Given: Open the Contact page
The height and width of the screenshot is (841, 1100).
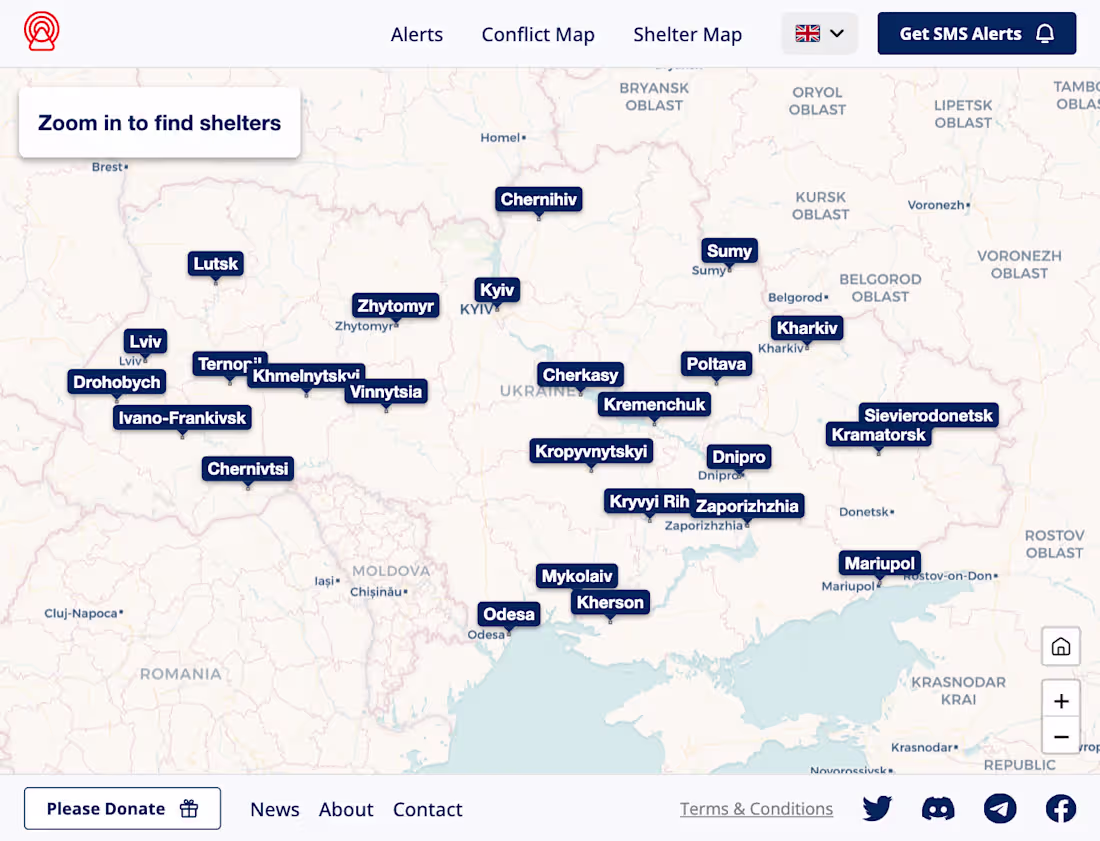Looking at the screenshot, I should [427, 809].
